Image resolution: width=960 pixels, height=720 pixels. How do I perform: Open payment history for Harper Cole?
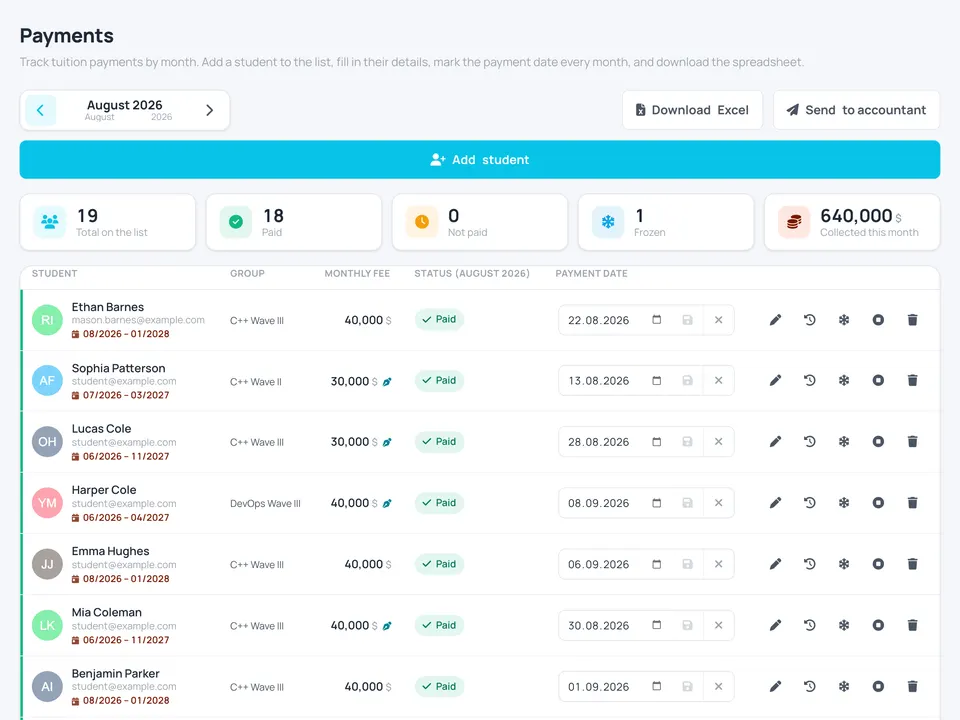click(809, 503)
